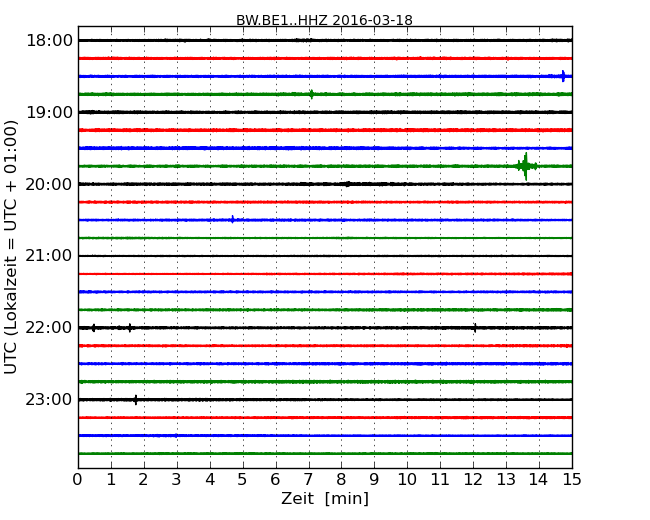Click the blue spike at end of 18:30 trace
Image resolution: width=650 pixels, height=520 pixels.
pyautogui.click(x=563, y=76)
